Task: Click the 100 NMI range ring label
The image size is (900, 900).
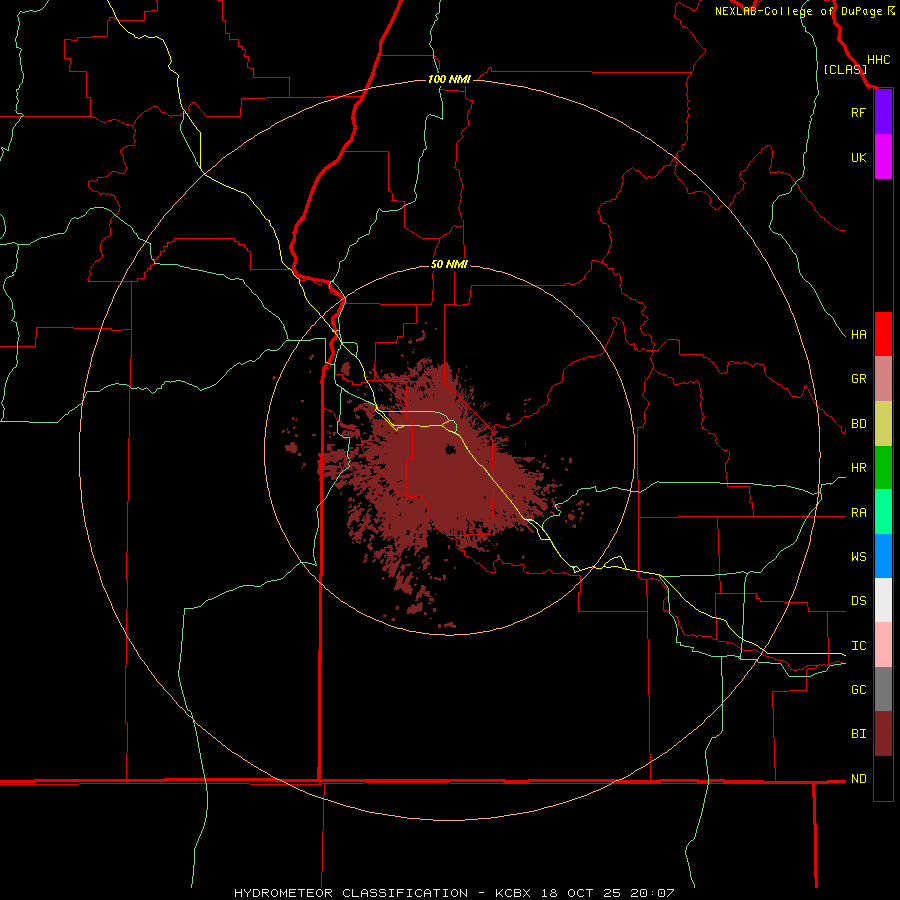Action: point(449,79)
